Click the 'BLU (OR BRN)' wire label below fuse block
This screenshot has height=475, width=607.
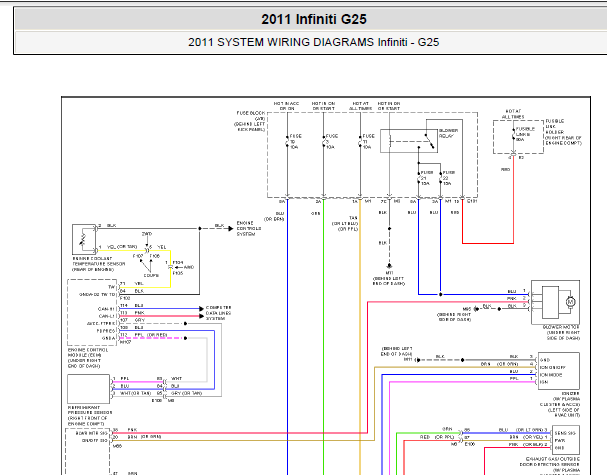274,216
